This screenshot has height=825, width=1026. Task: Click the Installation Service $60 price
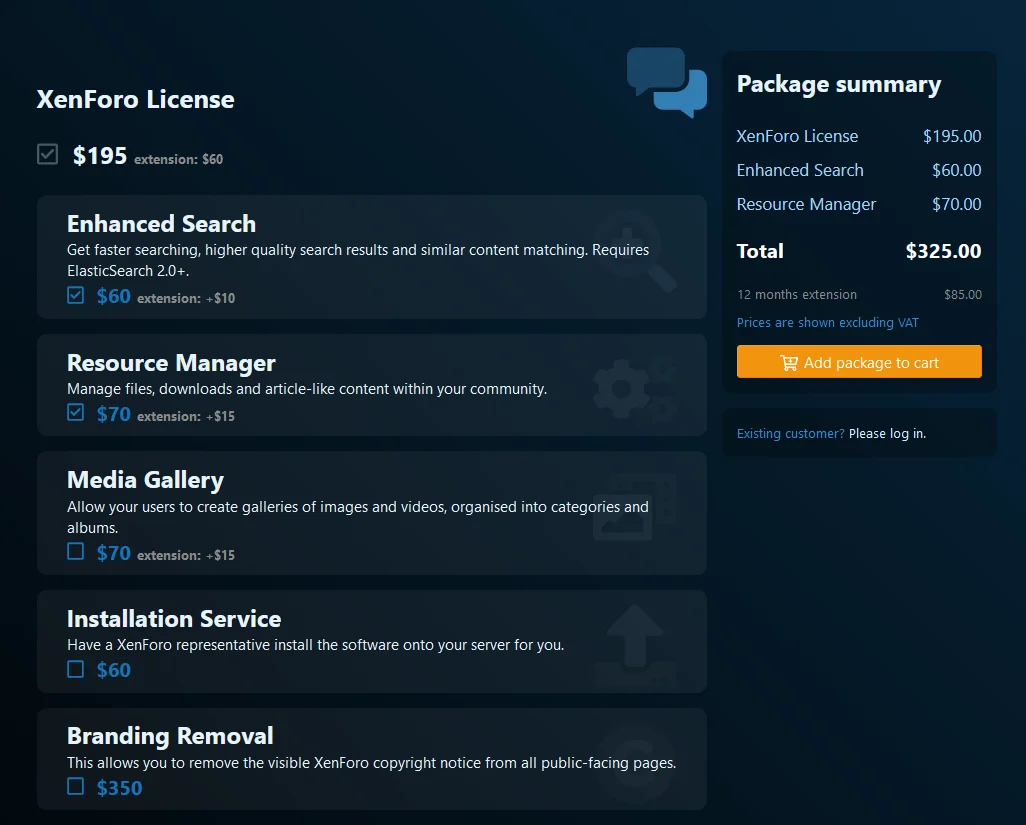(114, 670)
